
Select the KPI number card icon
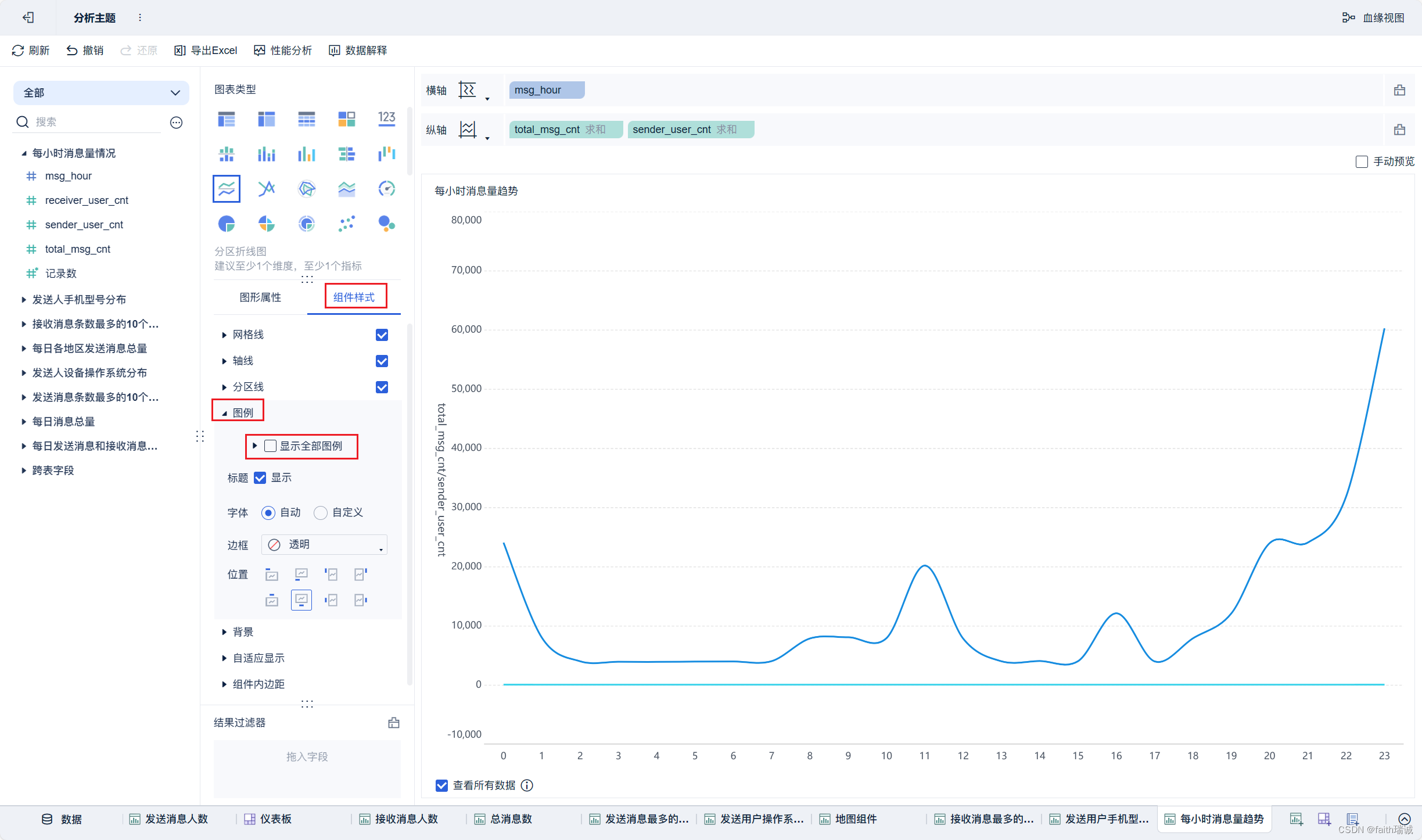pyautogui.click(x=386, y=119)
